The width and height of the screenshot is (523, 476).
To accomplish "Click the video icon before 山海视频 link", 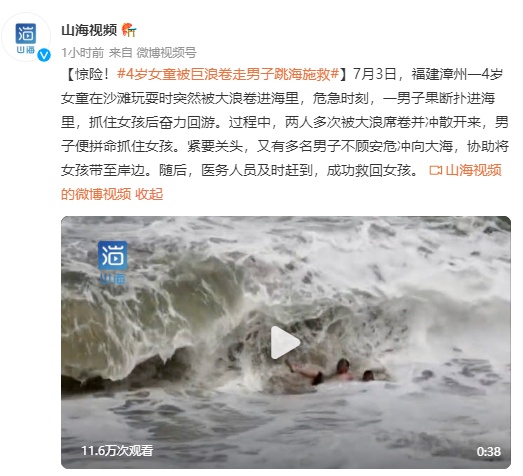I will click(435, 170).
